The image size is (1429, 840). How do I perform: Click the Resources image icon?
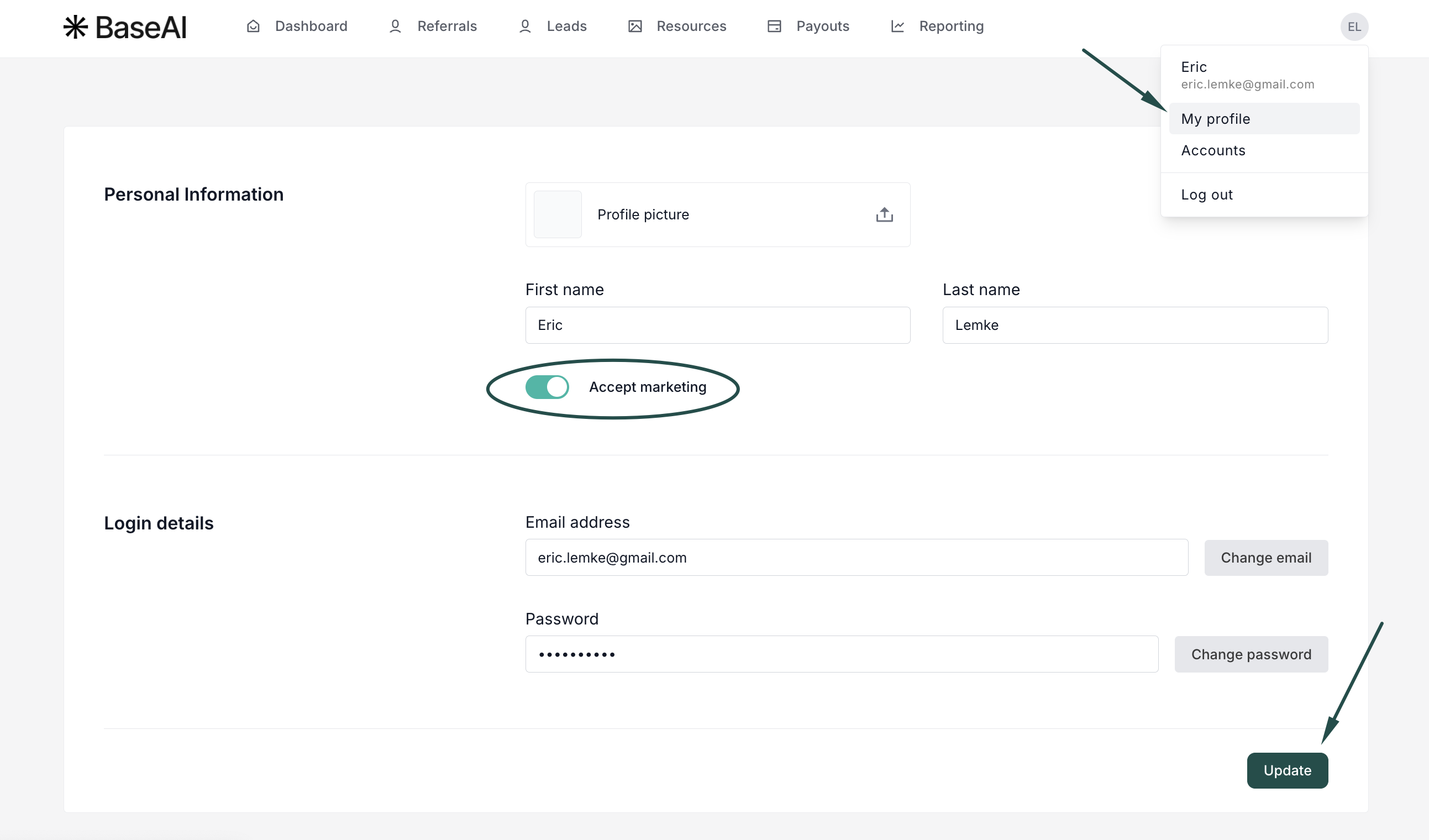click(635, 27)
